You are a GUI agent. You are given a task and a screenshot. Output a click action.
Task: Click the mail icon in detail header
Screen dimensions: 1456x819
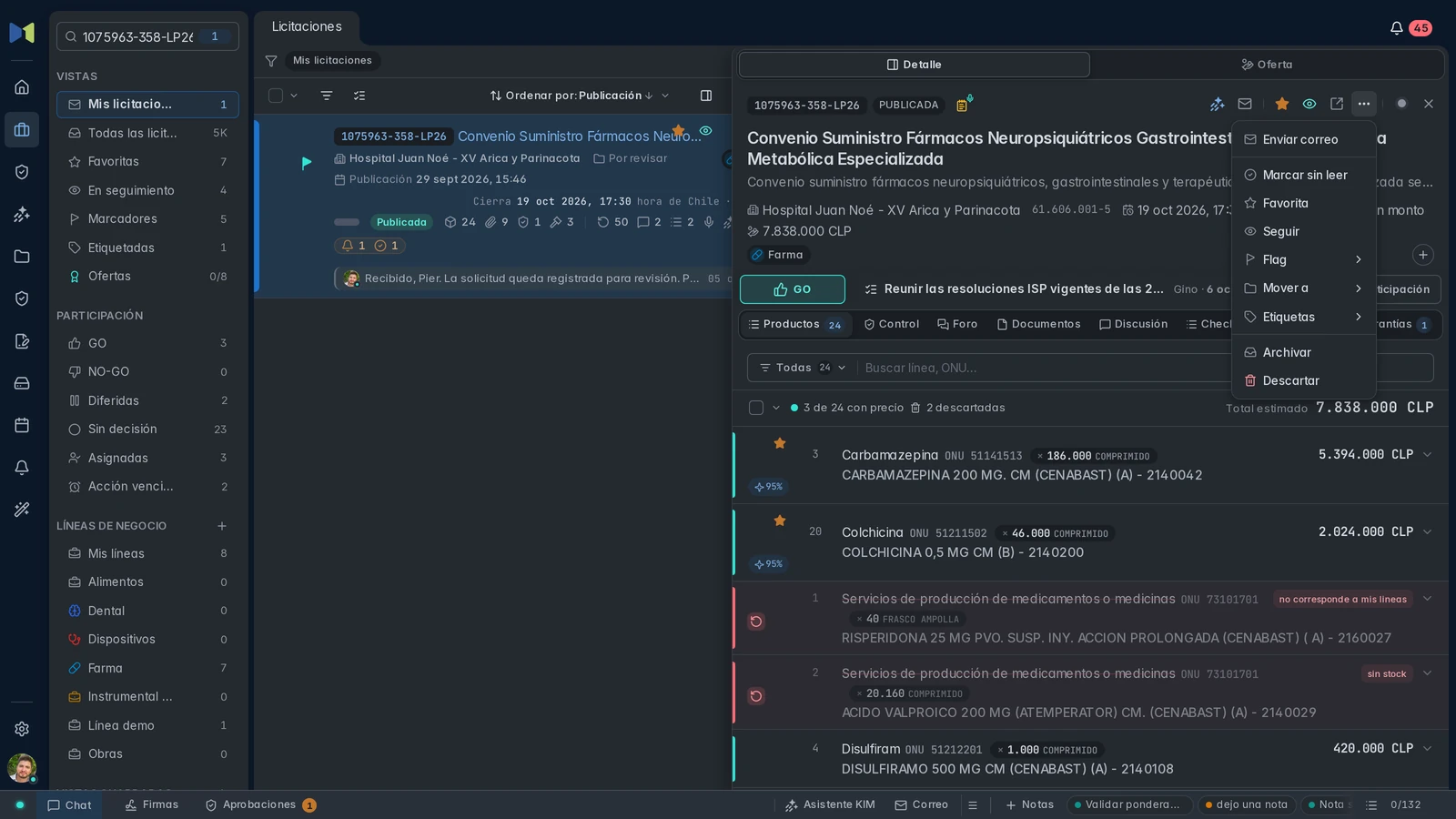point(1245,104)
